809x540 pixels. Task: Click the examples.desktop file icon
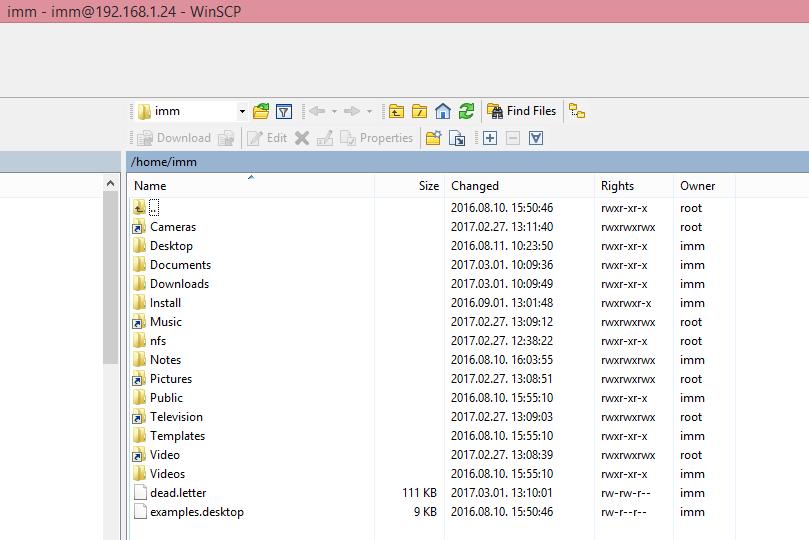tap(140, 512)
